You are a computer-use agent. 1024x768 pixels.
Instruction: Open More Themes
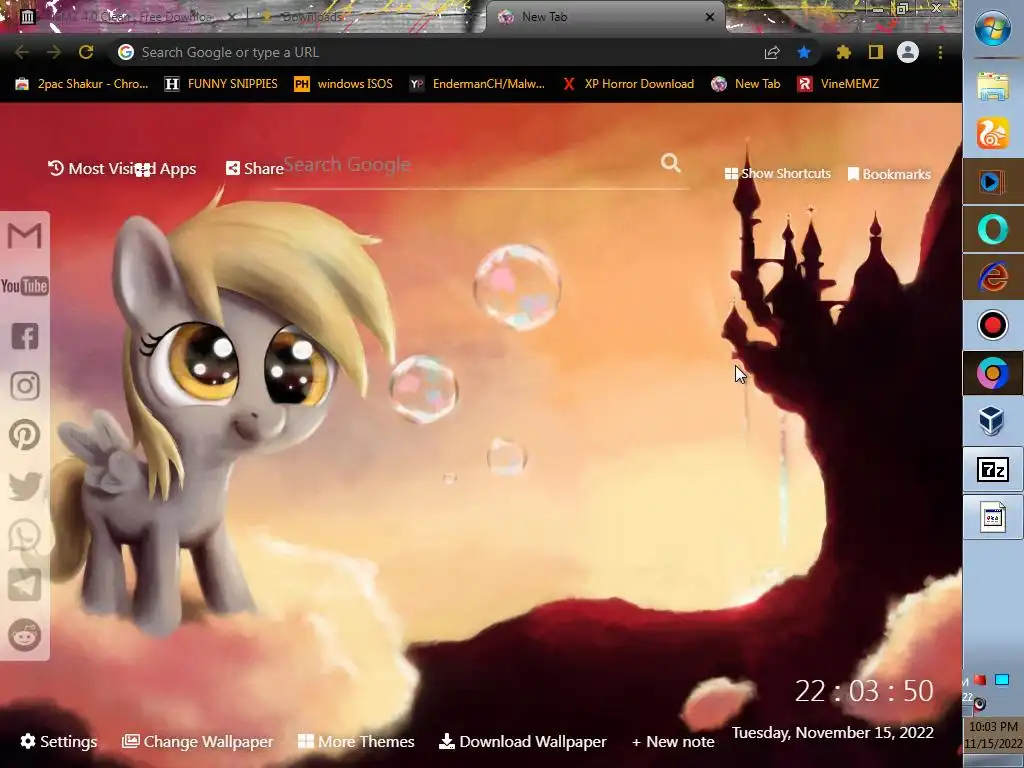(x=356, y=741)
